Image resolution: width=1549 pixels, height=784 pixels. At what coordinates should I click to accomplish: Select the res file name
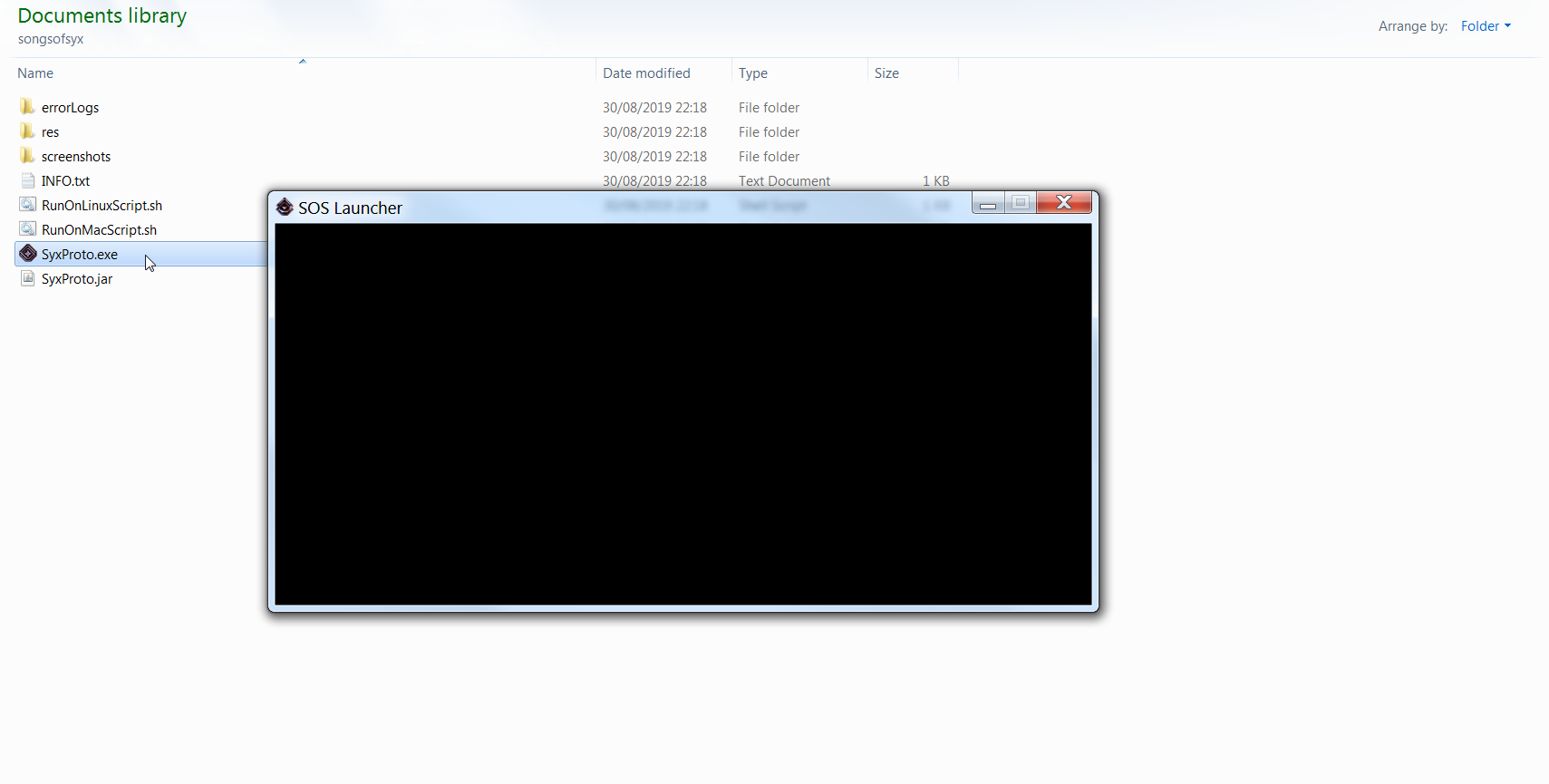(50, 132)
